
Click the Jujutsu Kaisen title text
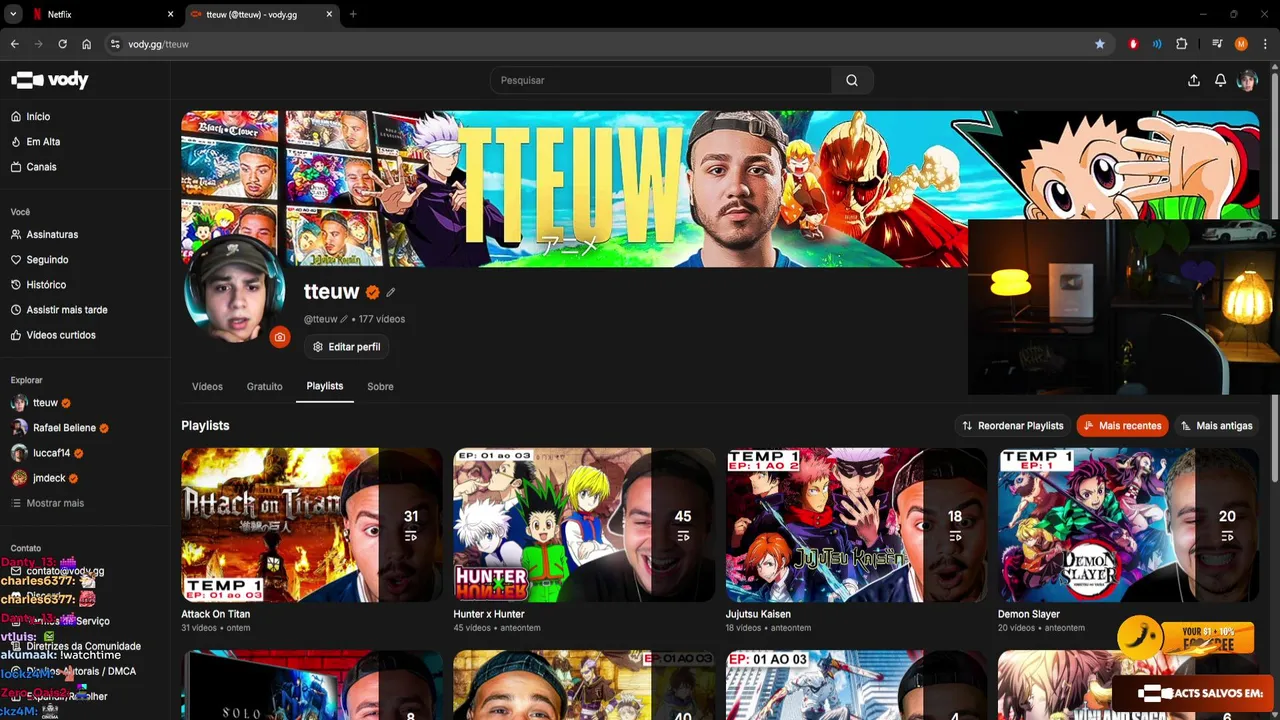point(758,614)
